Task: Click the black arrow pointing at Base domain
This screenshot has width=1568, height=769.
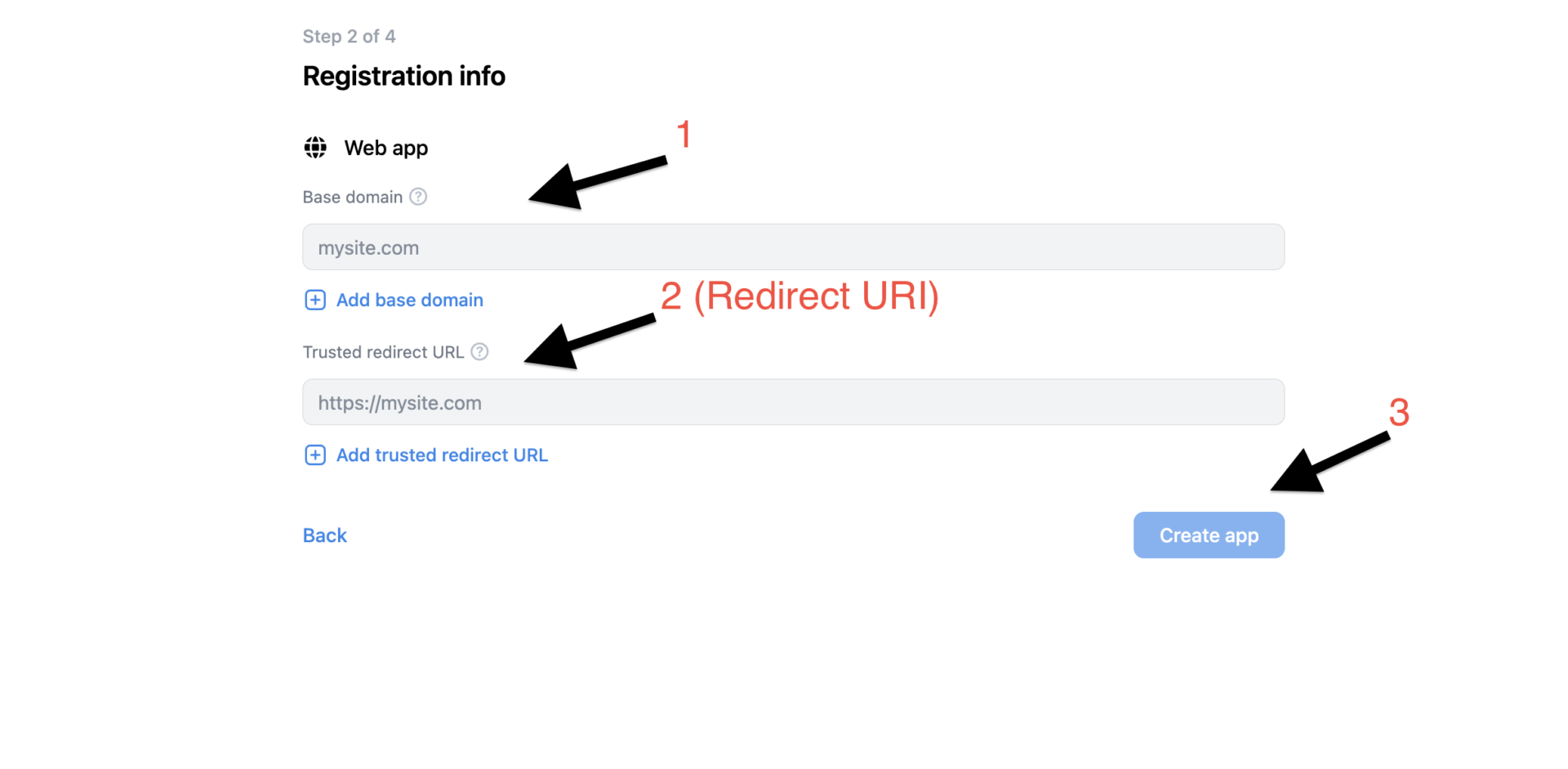Action: tap(592, 181)
